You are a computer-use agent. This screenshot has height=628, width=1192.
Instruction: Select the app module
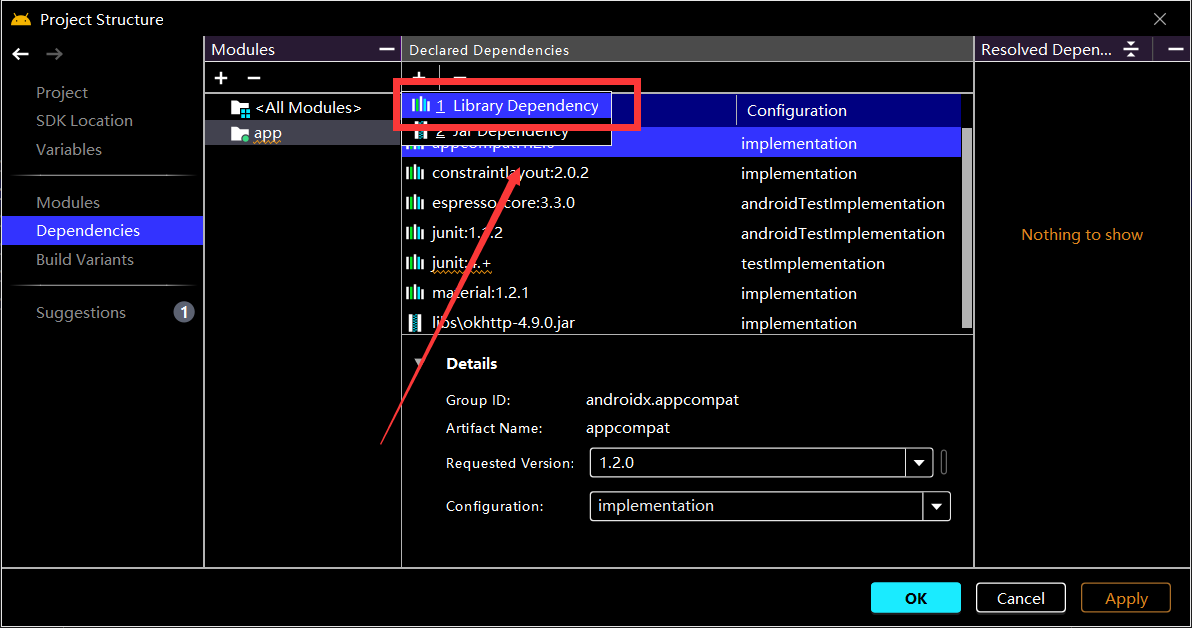(x=303, y=133)
